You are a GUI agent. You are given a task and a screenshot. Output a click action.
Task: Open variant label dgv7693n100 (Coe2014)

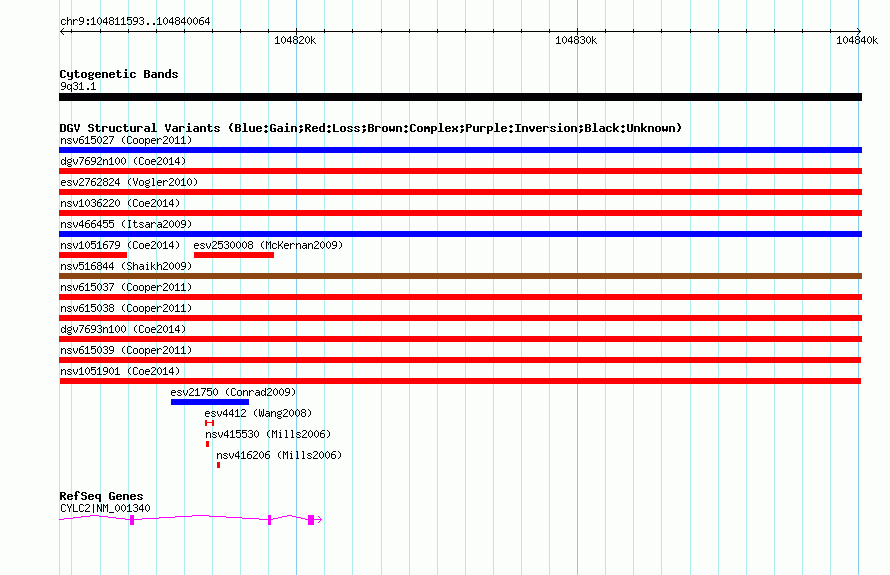pos(123,329)
